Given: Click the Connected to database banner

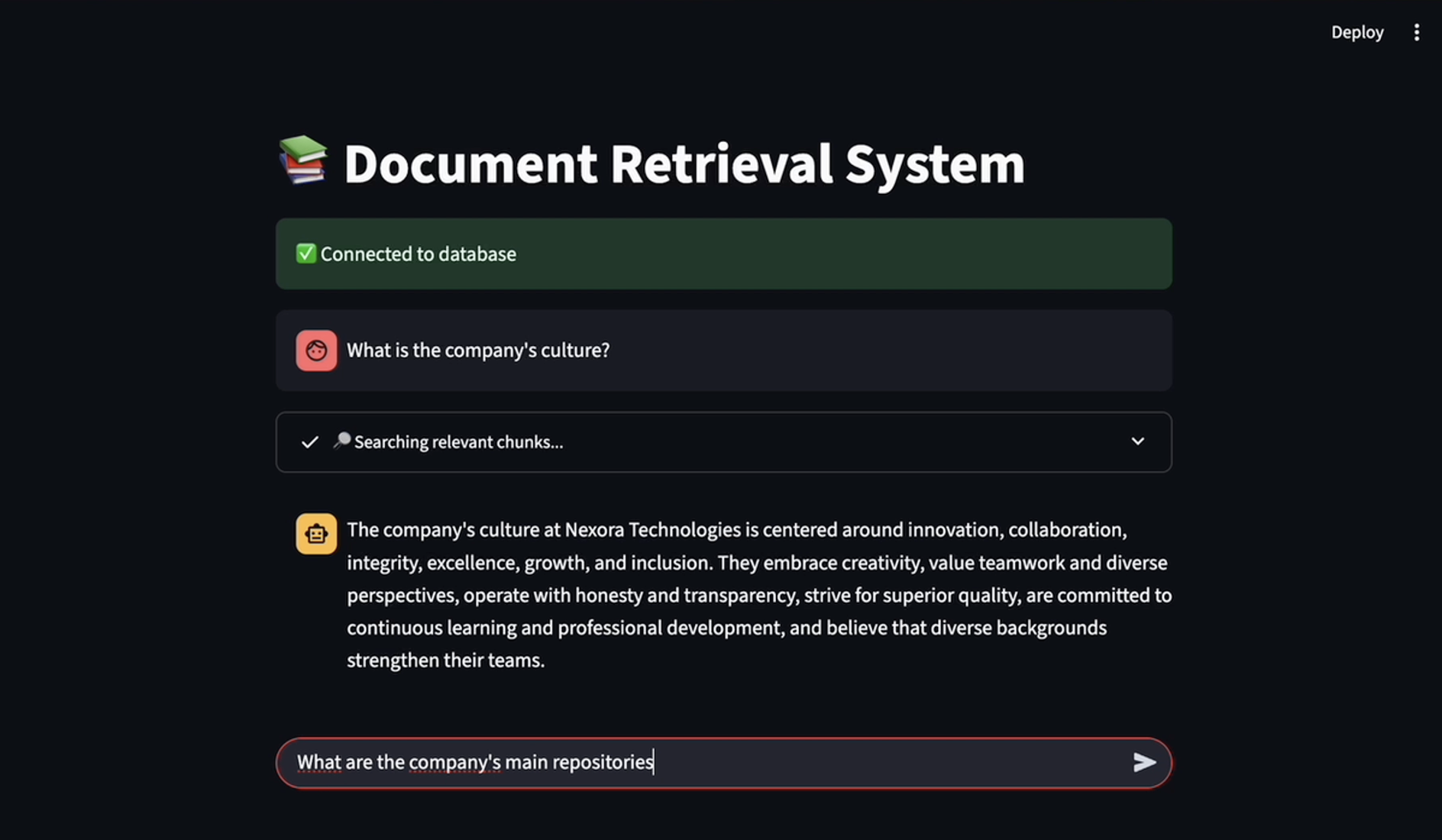Looking at the screenshot, I should [723, 254].
